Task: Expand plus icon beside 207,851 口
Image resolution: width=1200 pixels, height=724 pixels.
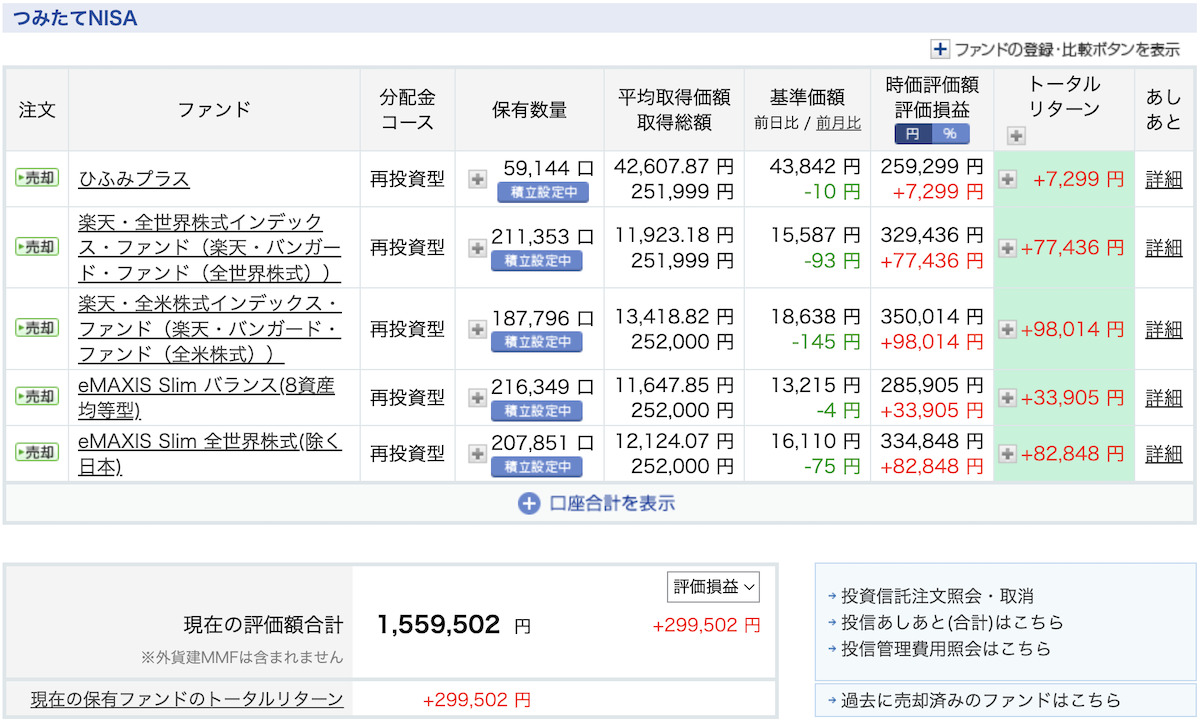Action: 478,453
